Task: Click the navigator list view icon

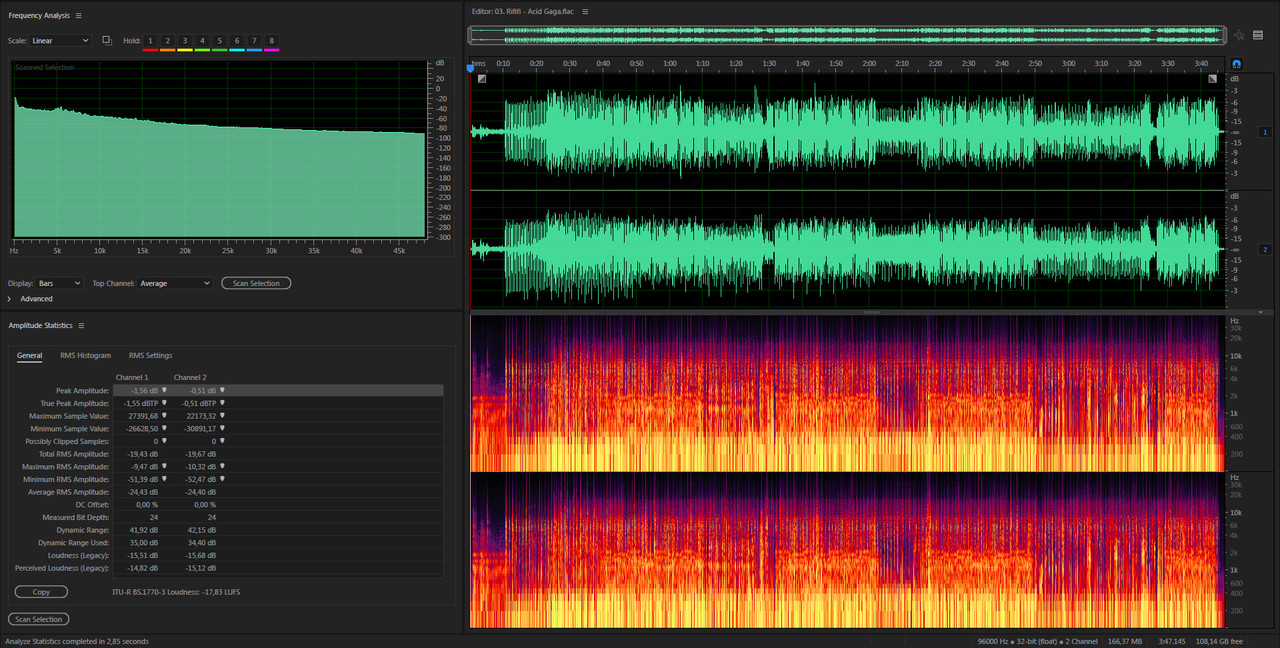Action: coord(1258,35)
